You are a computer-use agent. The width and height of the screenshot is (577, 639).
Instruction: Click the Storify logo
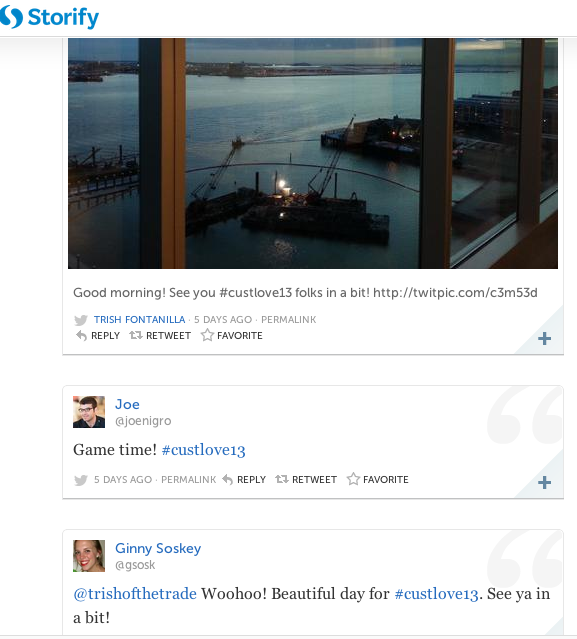(x=49, y=17)
